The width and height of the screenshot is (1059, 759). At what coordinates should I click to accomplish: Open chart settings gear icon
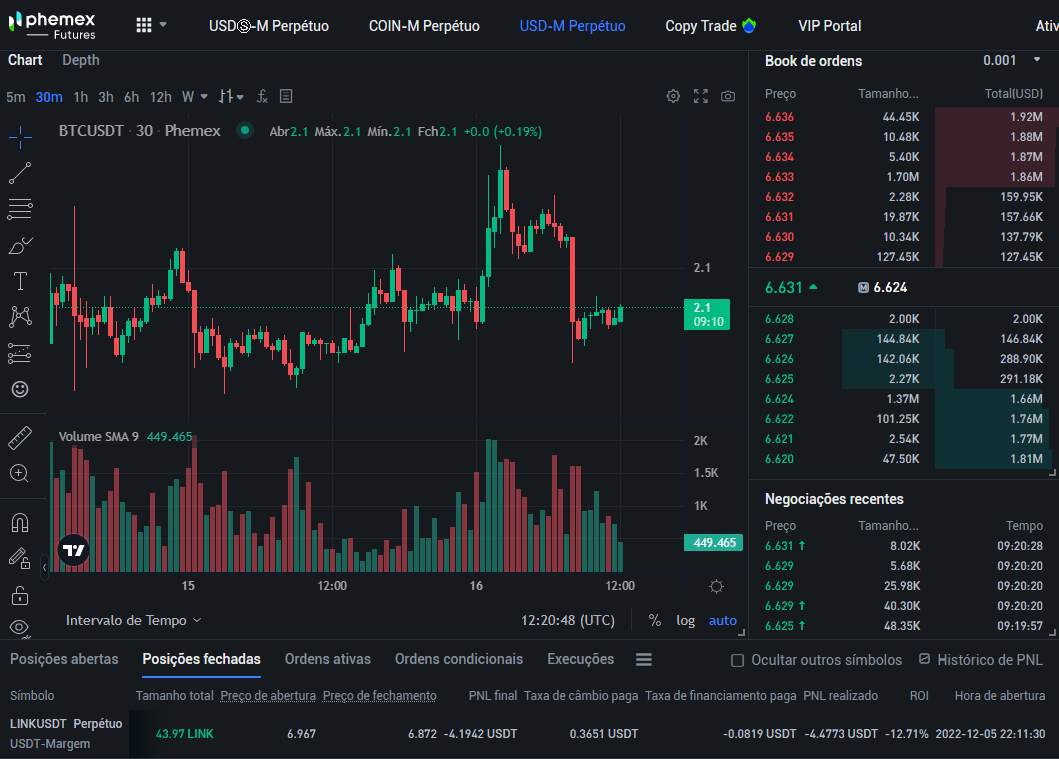[x=673, y=97]
